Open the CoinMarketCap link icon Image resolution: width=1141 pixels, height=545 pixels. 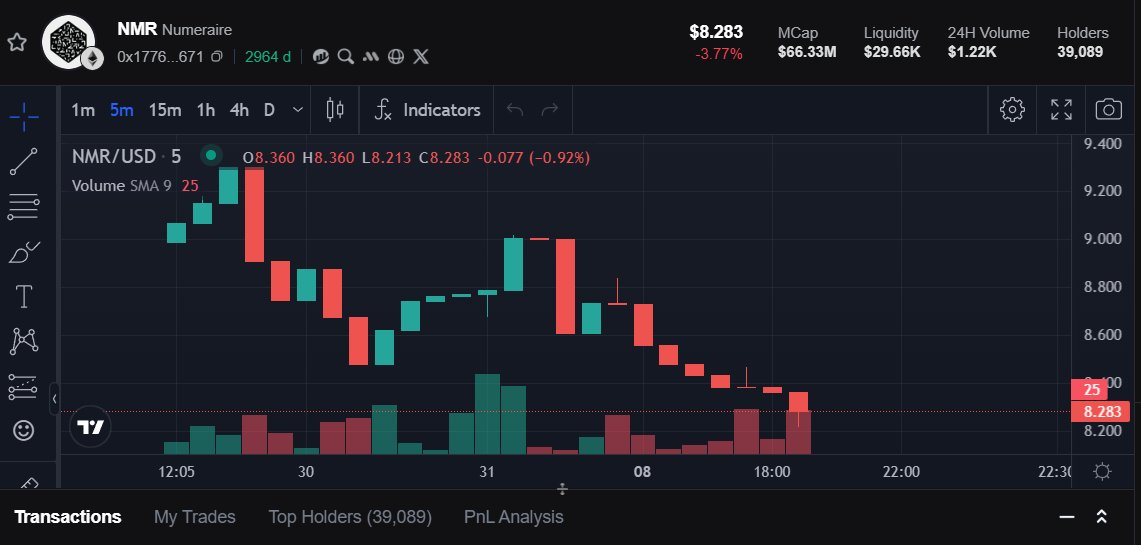370,57
